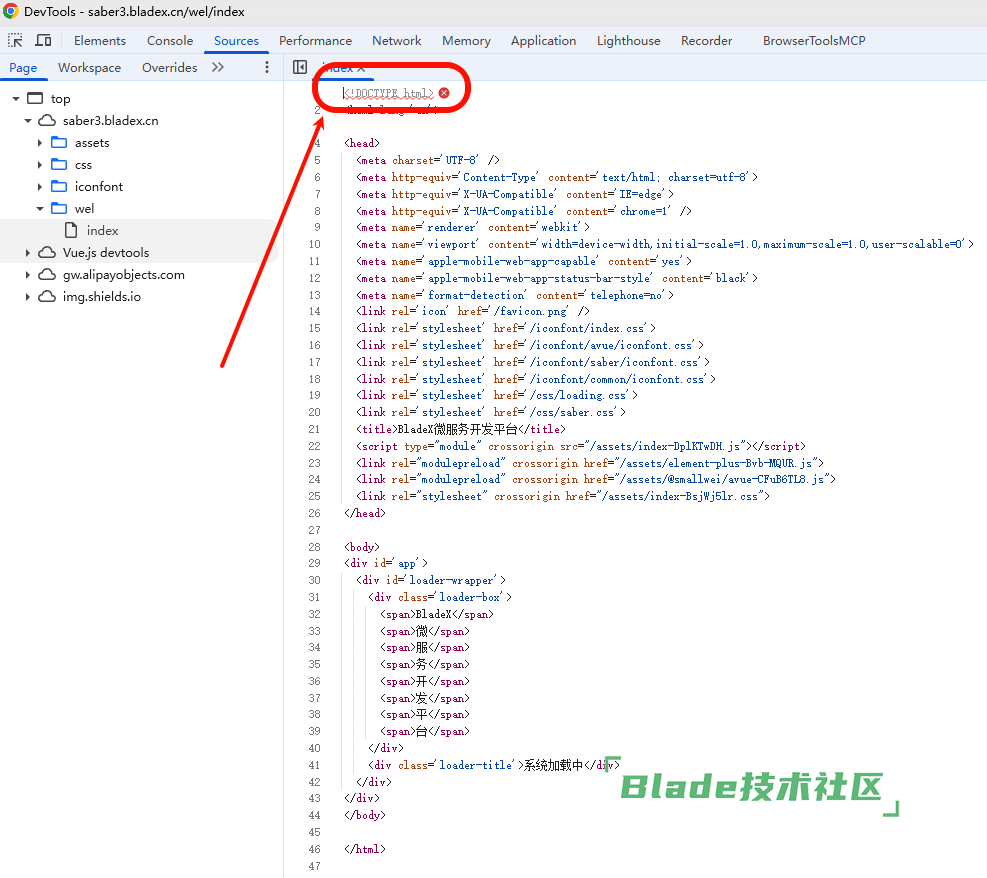Image resolution: width=987 pixels, height=878 pixels.
Task: Select the iconfont folder label
Action: point(99,187)
